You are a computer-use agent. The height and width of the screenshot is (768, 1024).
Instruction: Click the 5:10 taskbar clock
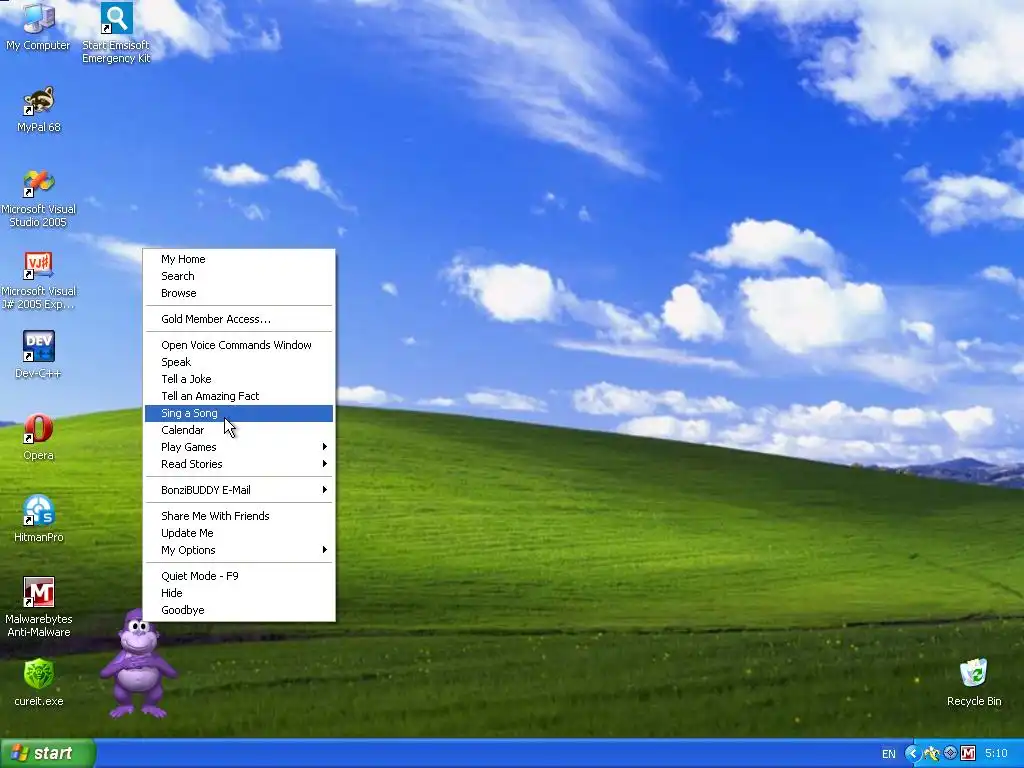click(996, 754)
